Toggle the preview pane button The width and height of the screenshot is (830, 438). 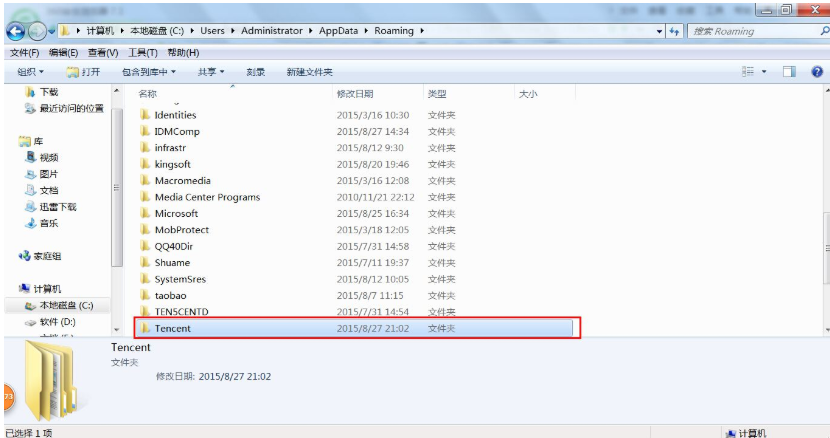(x=789, y=72)
